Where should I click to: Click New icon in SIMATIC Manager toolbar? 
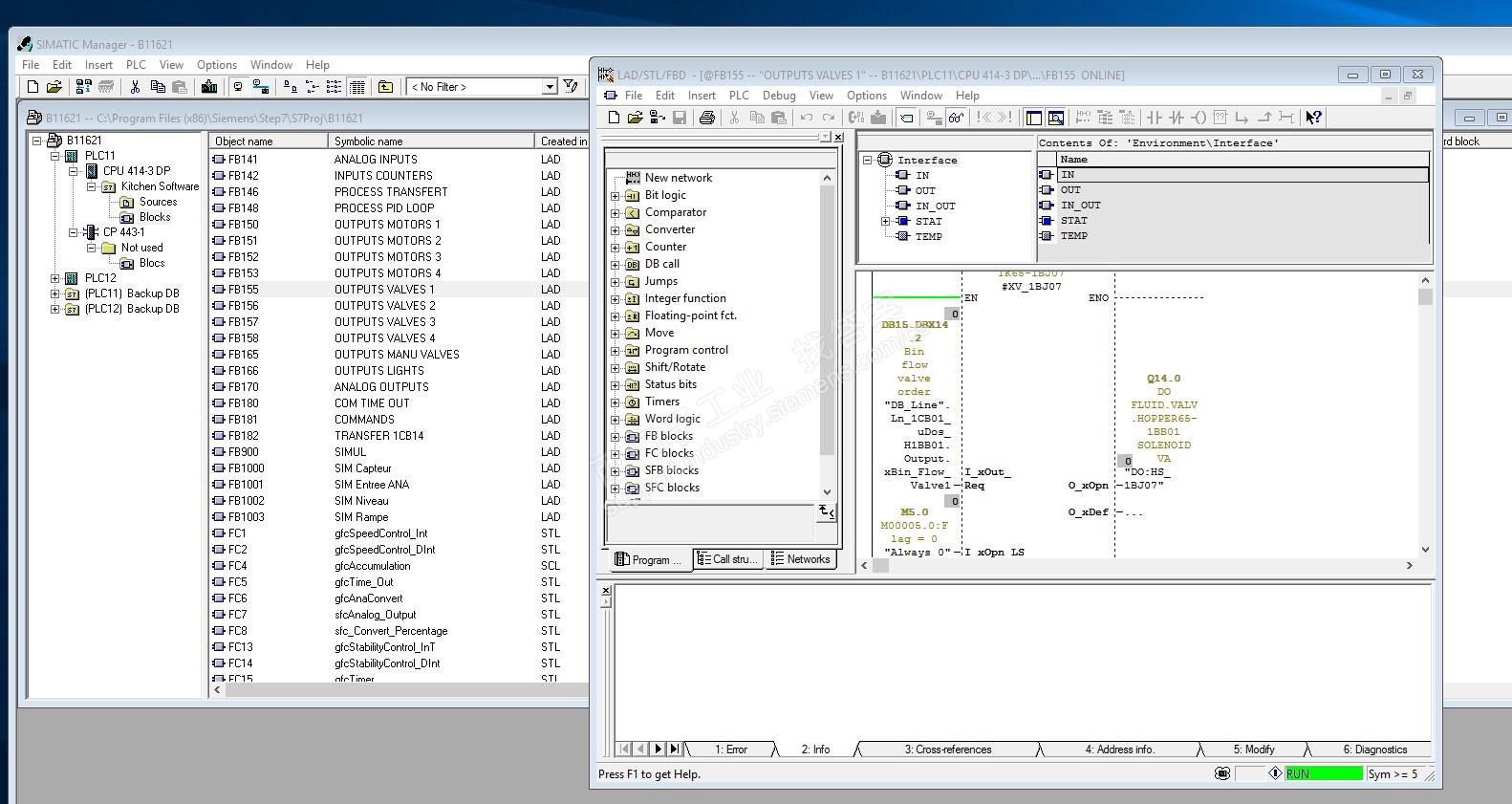(x=32, y=87)
